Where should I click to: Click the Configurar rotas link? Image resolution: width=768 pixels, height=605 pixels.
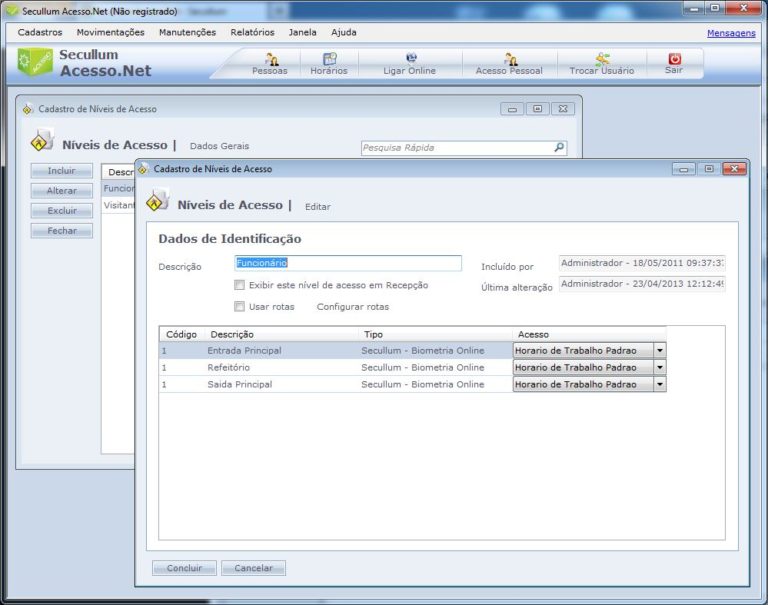point(353,307)
